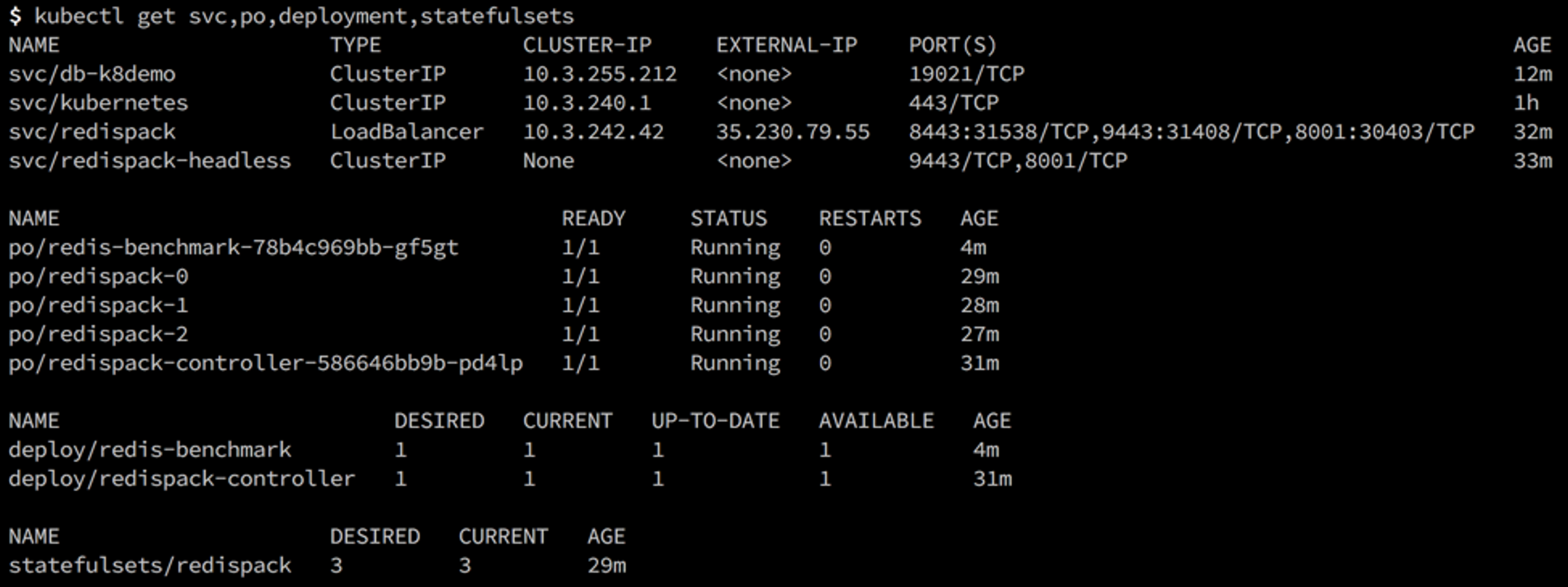The width and height of the screenshot is (1568, 587).
Task: Click the redispack-controller-586646bb9b-pd4lp pod name
Action: (x=265, y=363)
